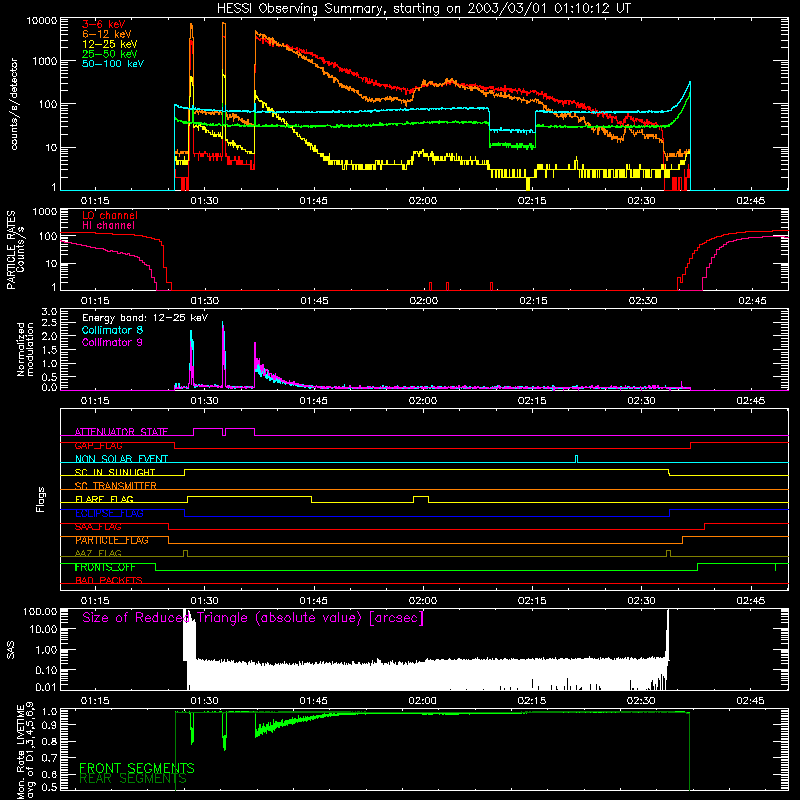Click the Normalized modulation axis label
The height and width of the screenshot is (800, 800).
pyautogui.click(x=25, y=349)
